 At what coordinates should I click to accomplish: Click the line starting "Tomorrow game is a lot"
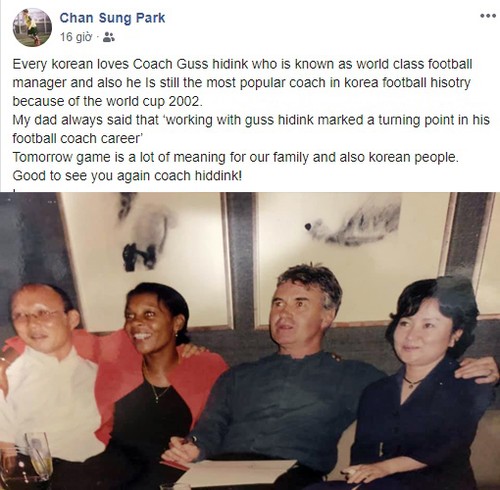[236, 157]
